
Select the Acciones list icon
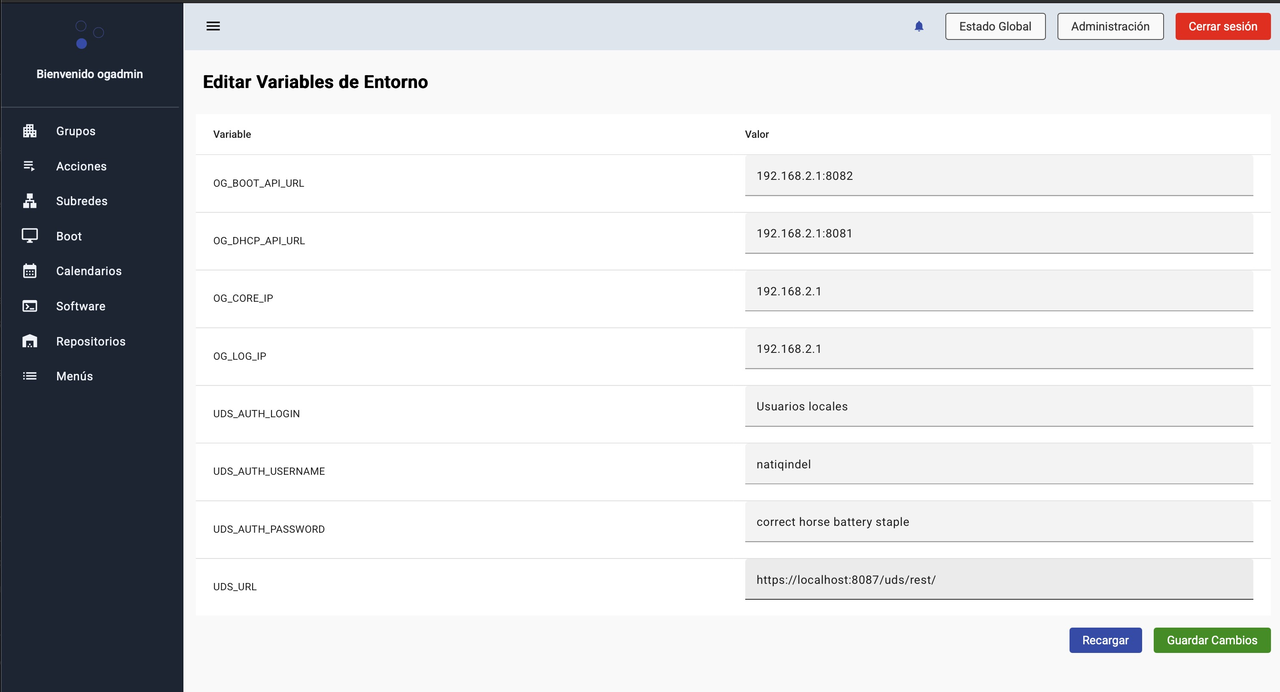(30, 166)
